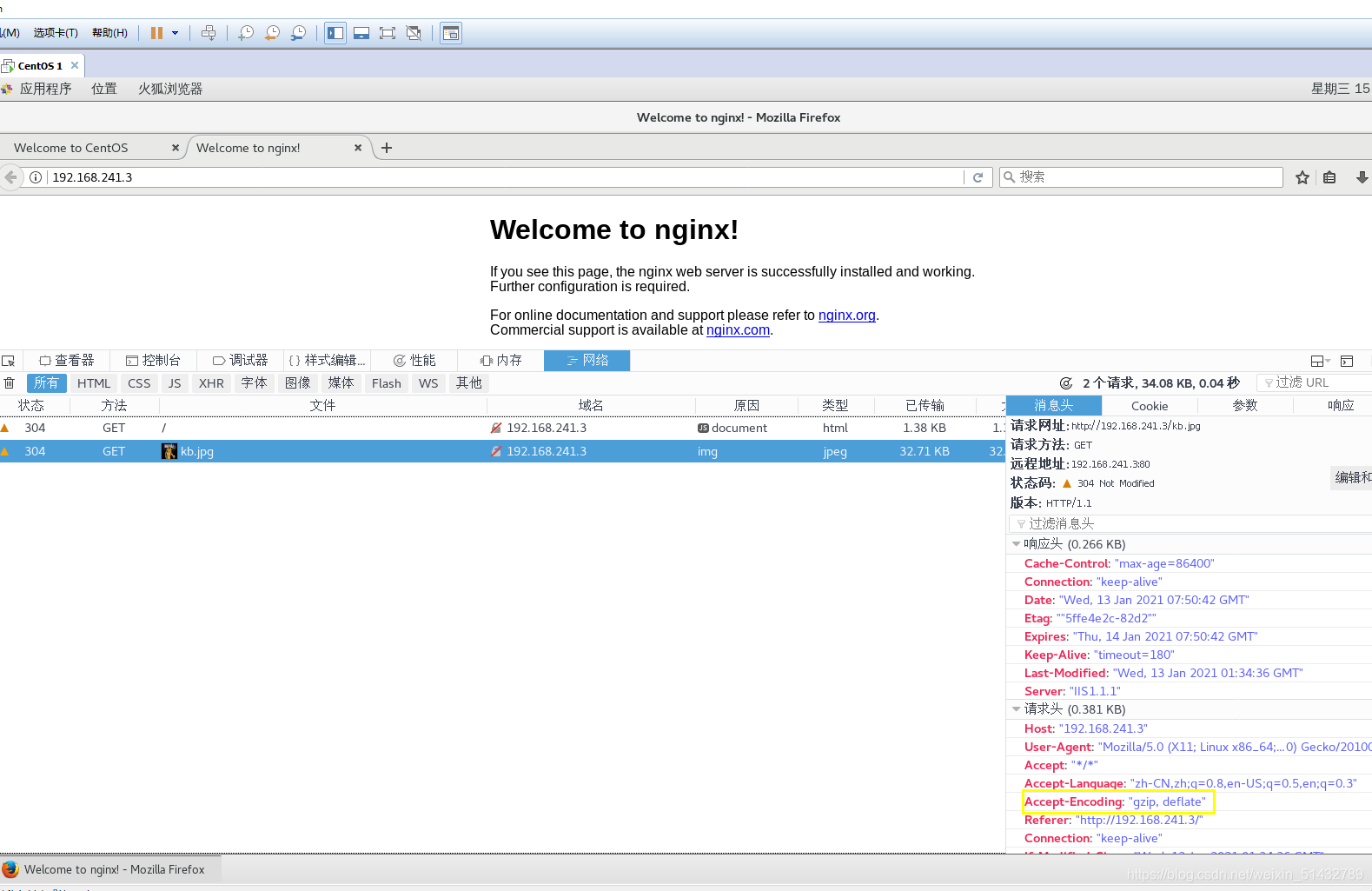Open the 位置 menu
This screenshot has width=1372, height=891.
coord(104,89)
